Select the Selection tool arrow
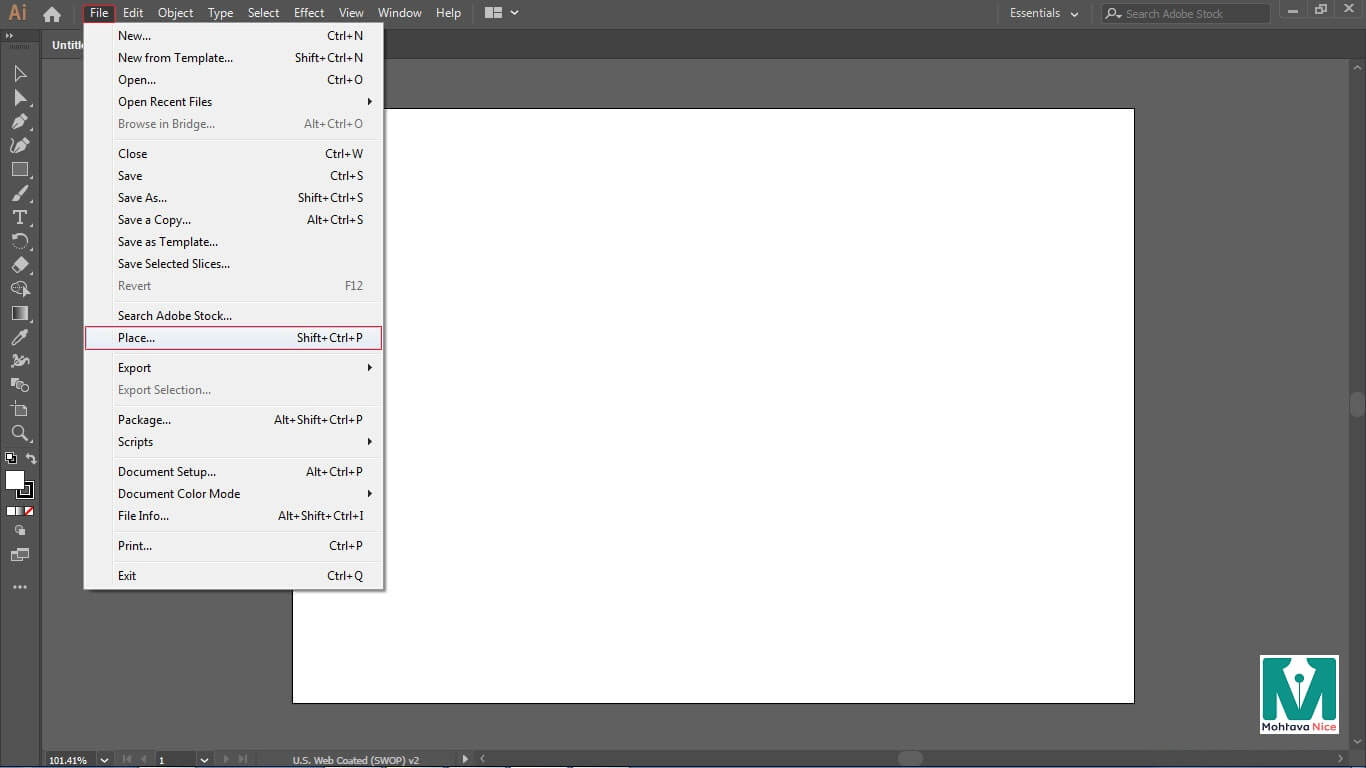The image size is (1366, 768). (x=20, y=74)
